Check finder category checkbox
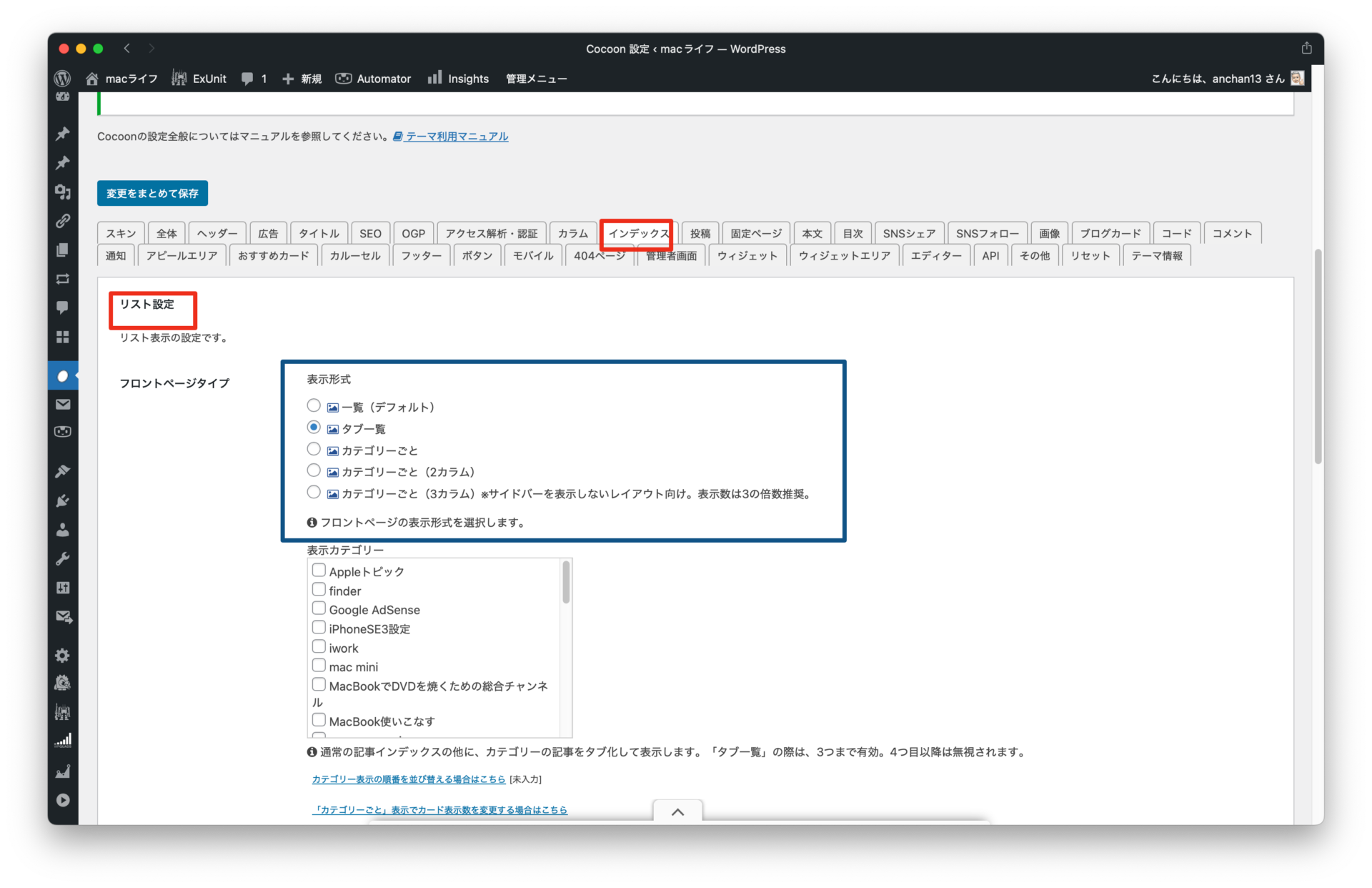 pos(319,590)
